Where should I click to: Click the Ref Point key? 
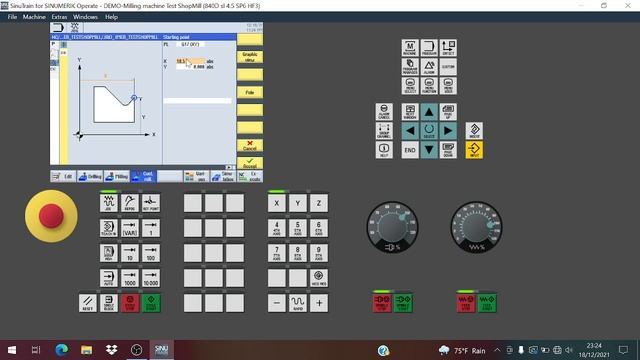[x=151, y=203]
